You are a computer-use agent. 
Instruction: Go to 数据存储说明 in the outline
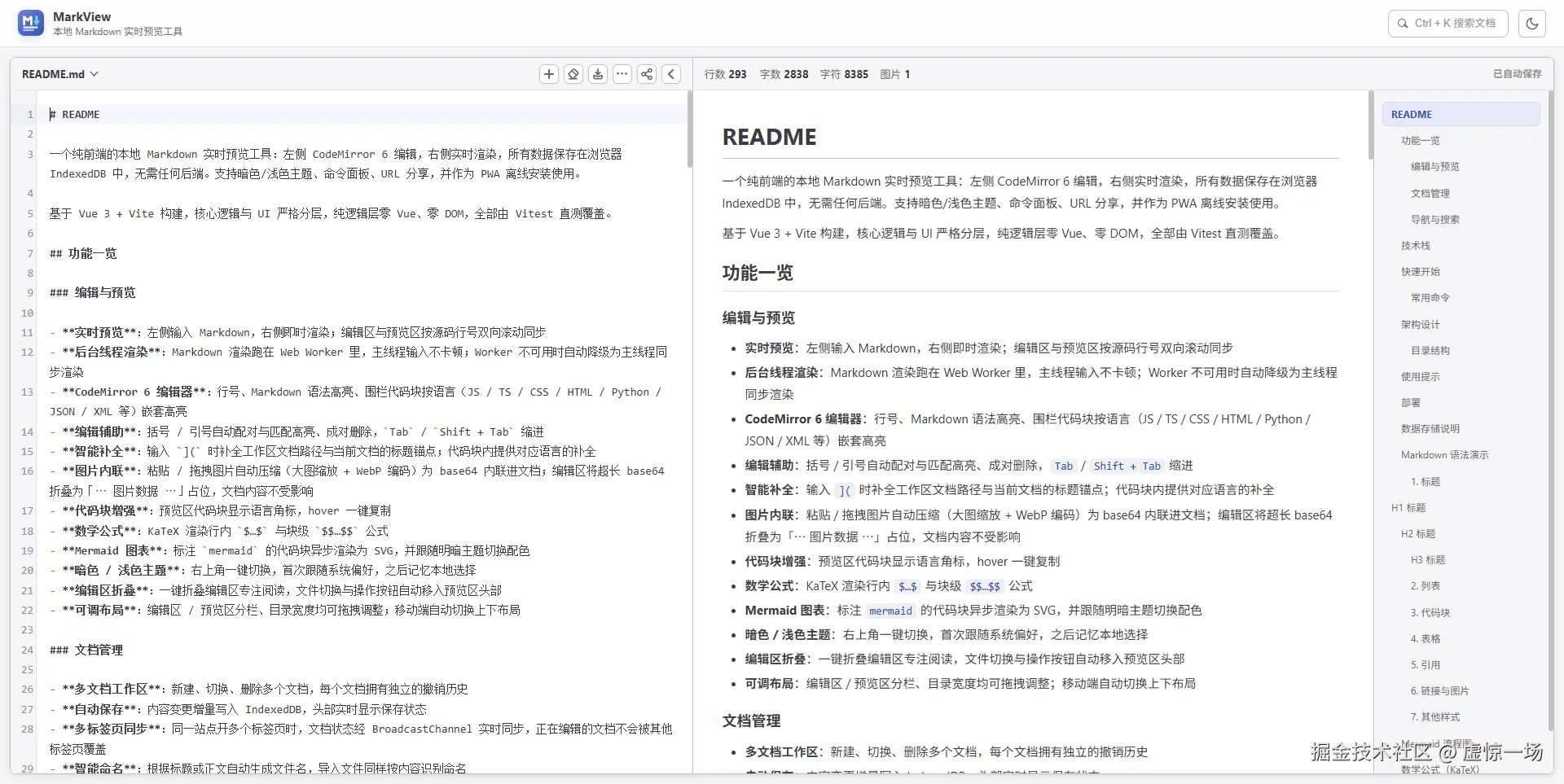1430,429
